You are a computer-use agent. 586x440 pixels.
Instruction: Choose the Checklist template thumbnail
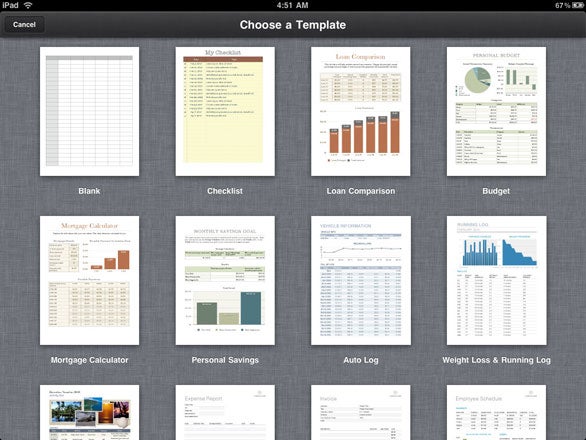point(225,111)
